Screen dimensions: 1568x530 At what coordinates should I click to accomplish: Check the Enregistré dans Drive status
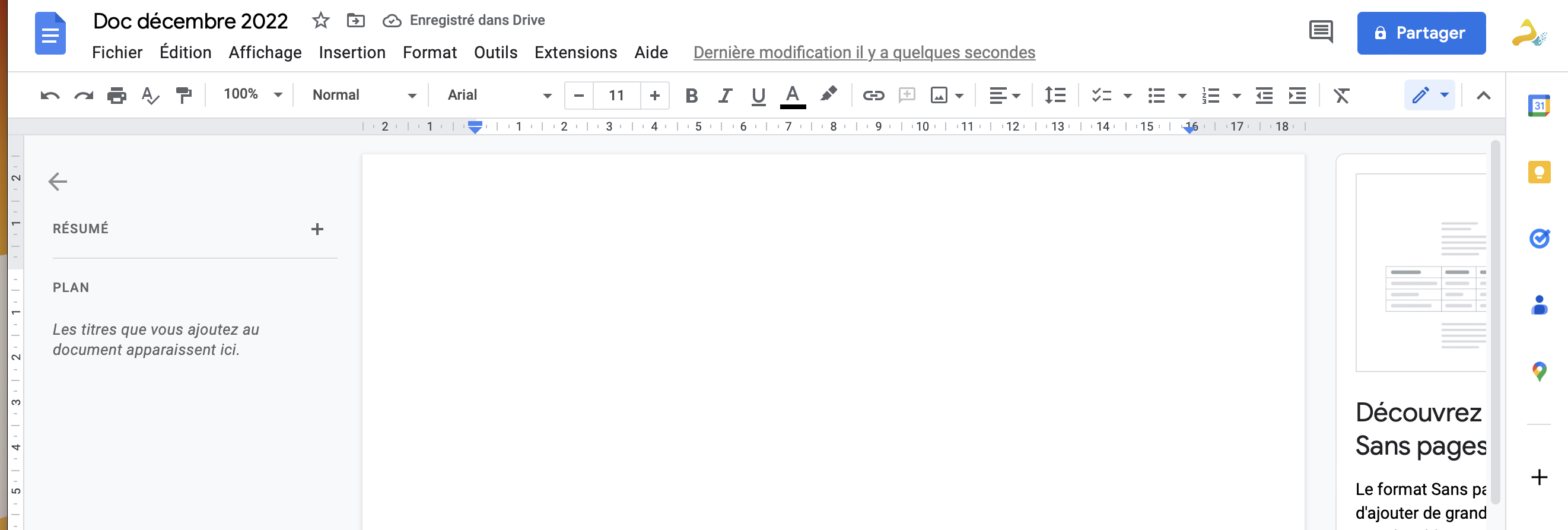tap(464, 20)
